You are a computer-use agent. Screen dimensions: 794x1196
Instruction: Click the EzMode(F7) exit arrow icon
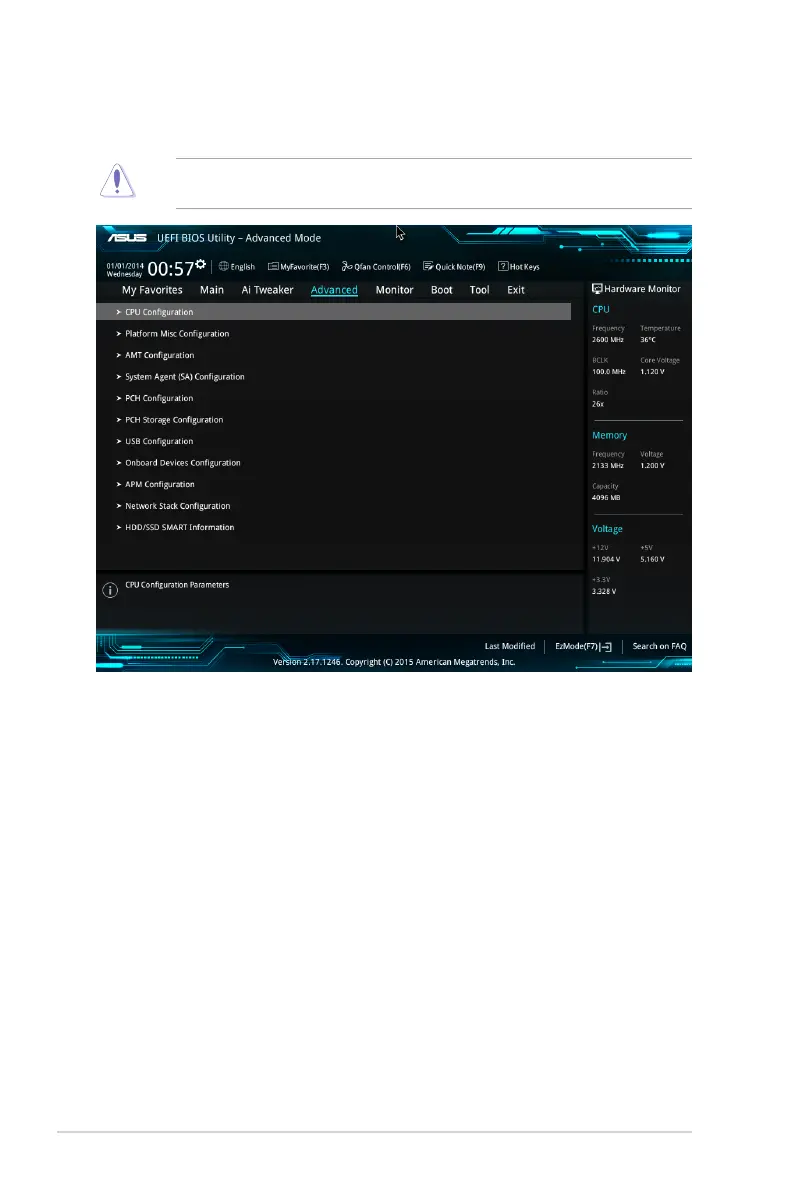tap(606, 647)
